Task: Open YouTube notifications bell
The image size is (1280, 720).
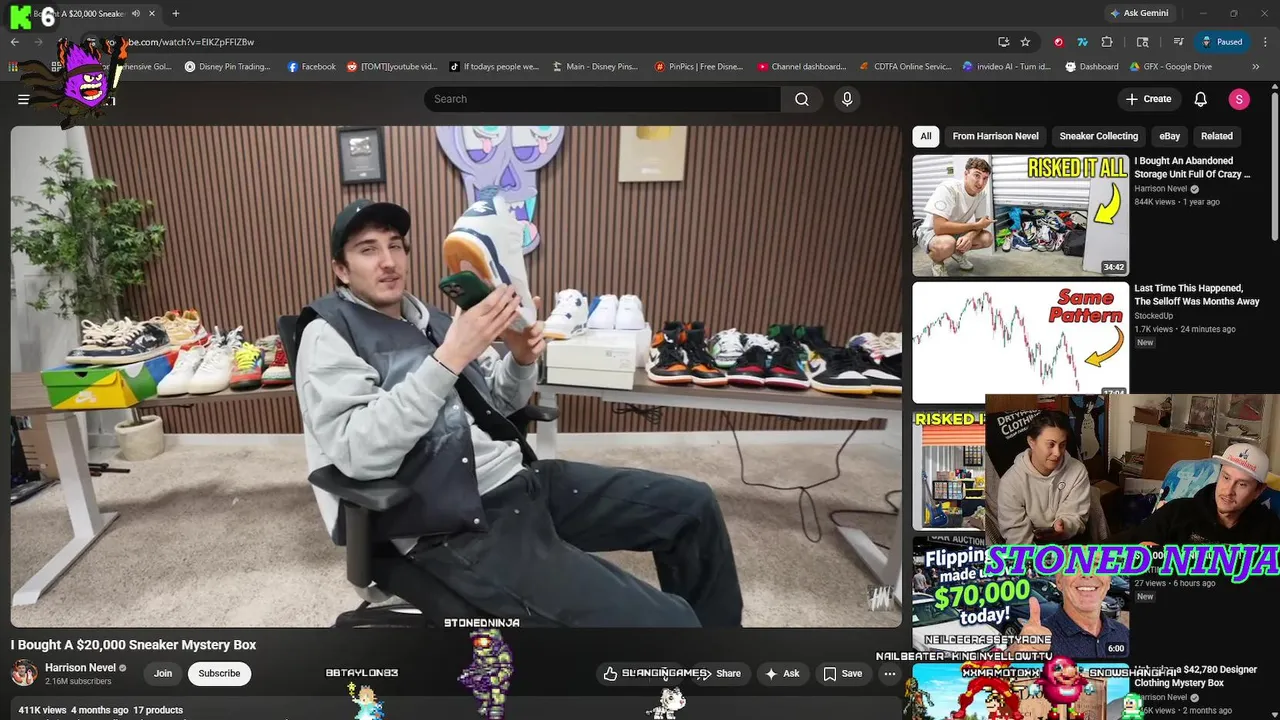Action: pyautogui.click(x=1201, y=99)
